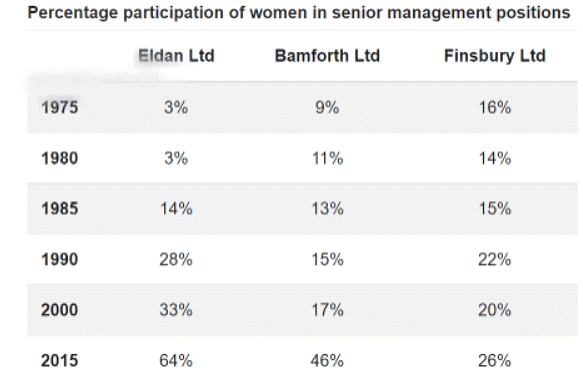Screen dimensions: 583x375
Task: Click the 2000 row label
Action: point(59,310)
